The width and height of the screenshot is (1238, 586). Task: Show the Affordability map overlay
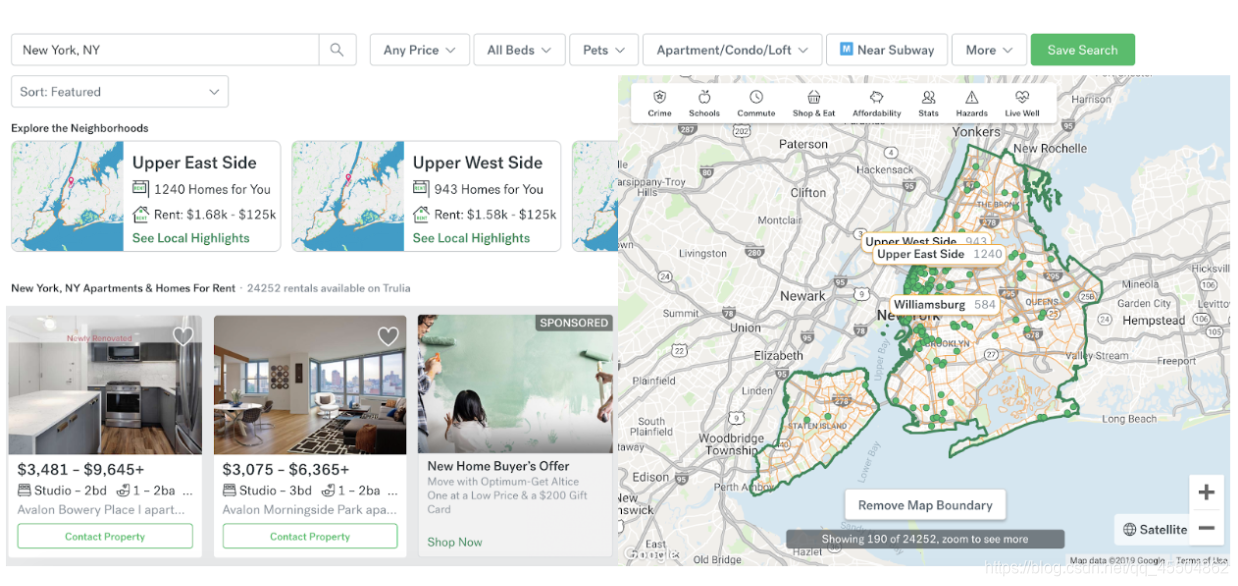click(x=877, y=102)
